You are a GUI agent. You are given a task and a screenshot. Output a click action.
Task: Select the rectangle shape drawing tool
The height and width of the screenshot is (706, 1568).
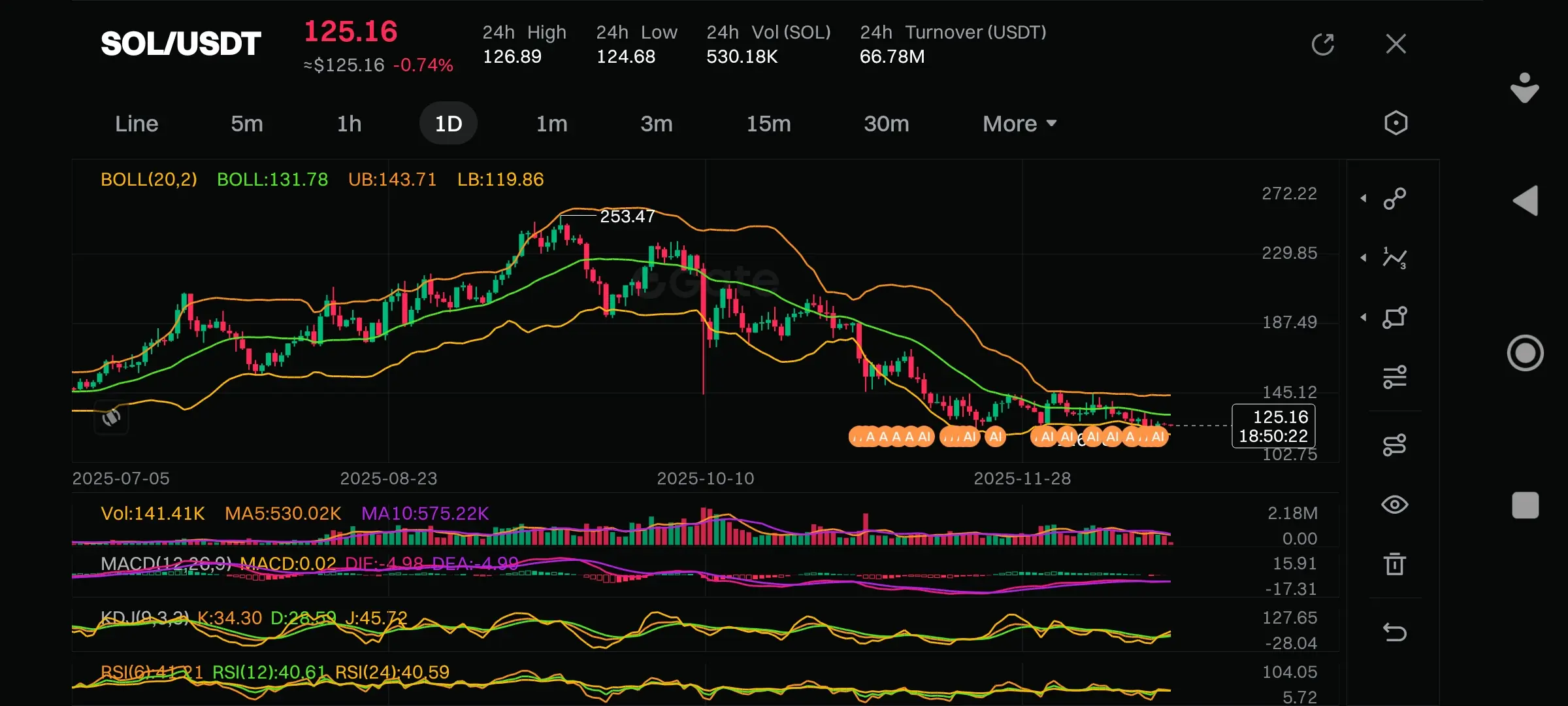pyautogui.click(x=1395, y=318)
